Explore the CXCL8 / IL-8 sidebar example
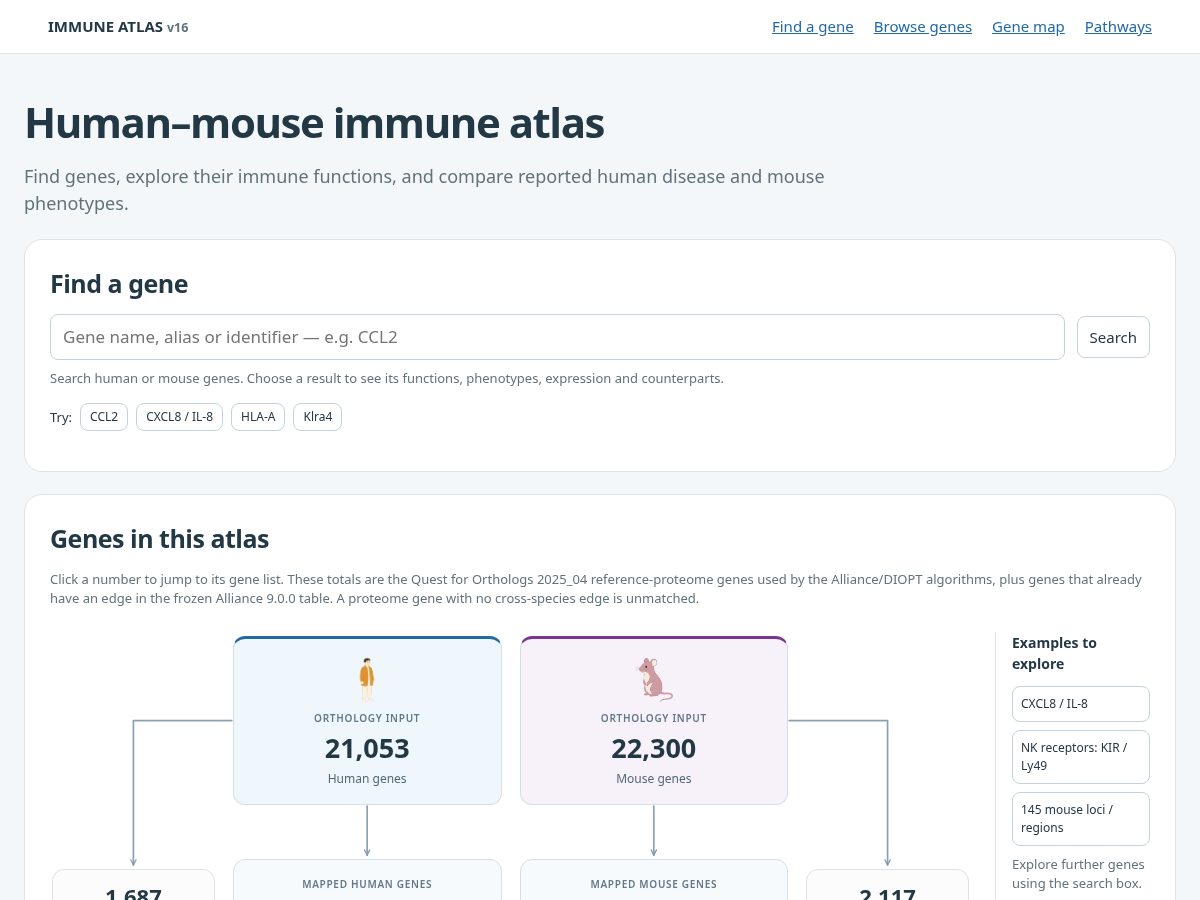 click(x=1081, y=704)
